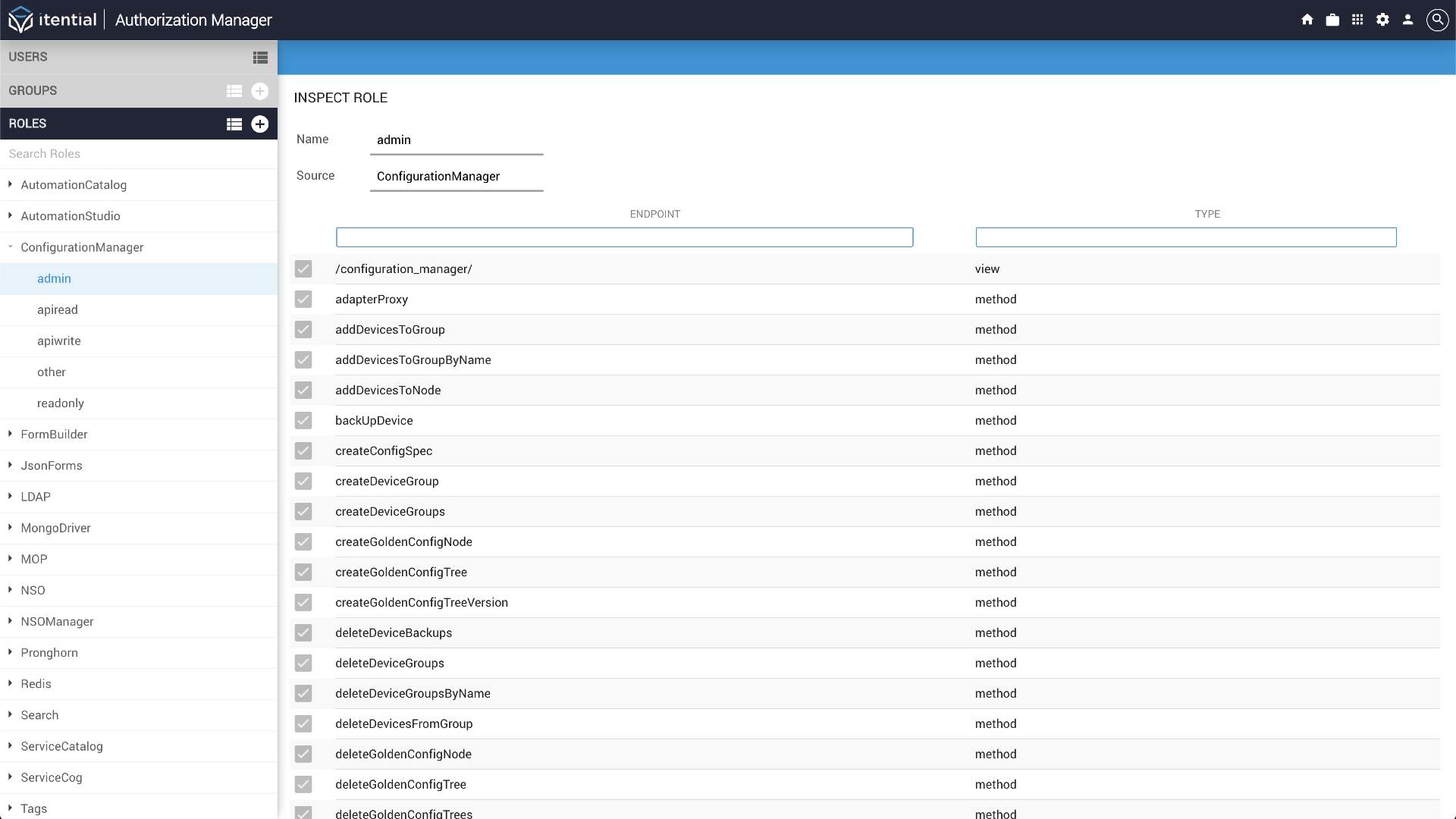1456x819 pixels.
Task: Open the user profile icon
Action: (1407, 20)
